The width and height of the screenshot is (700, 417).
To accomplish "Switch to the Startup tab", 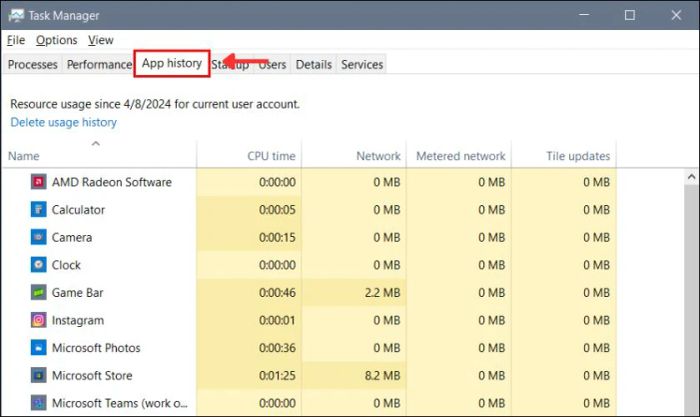I will tap(230, 64).
